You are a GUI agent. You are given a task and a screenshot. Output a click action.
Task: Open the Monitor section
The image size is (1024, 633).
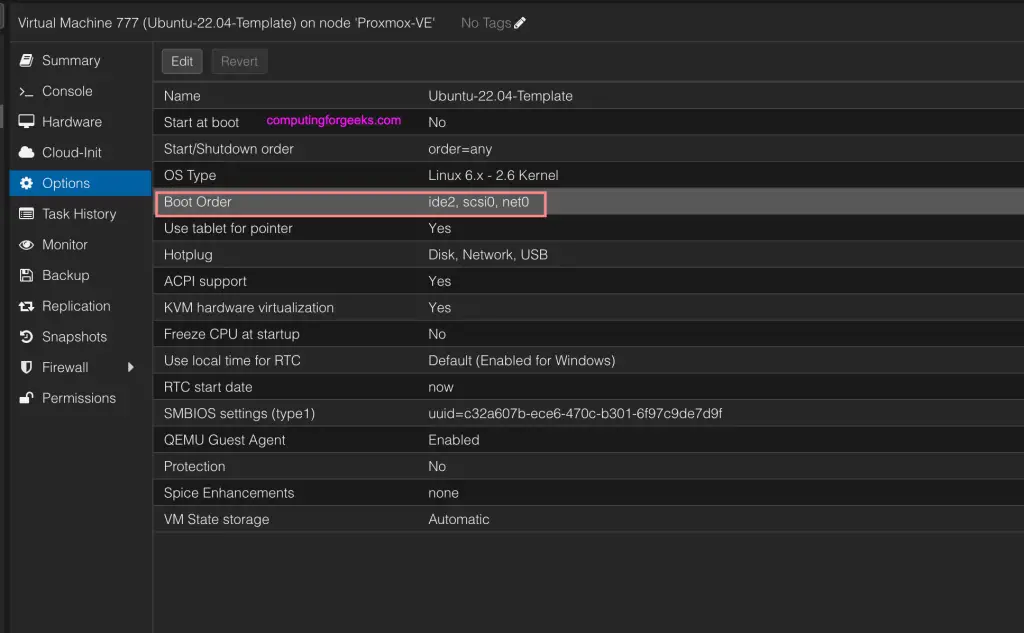[80, 245]
